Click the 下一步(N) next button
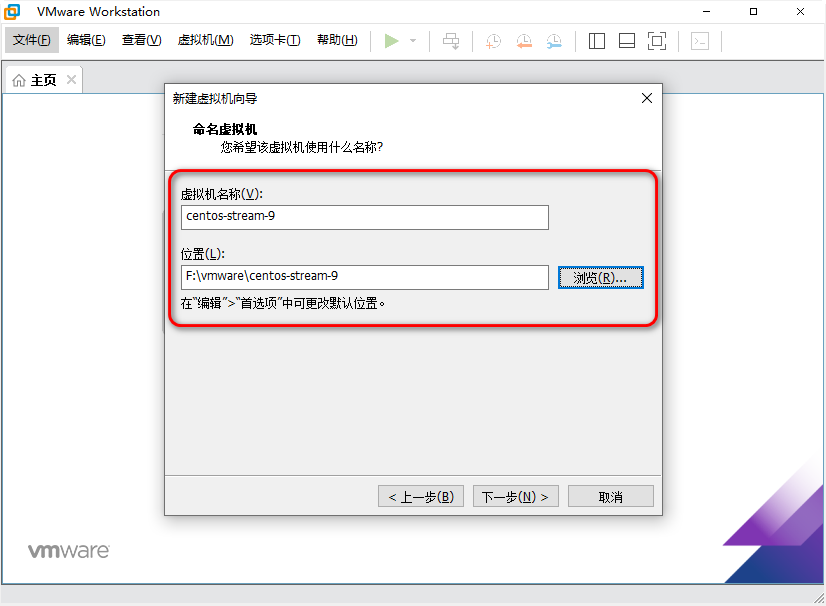This screenshot has height=606, width=826. pyautogui.click(x=516, y=496)
